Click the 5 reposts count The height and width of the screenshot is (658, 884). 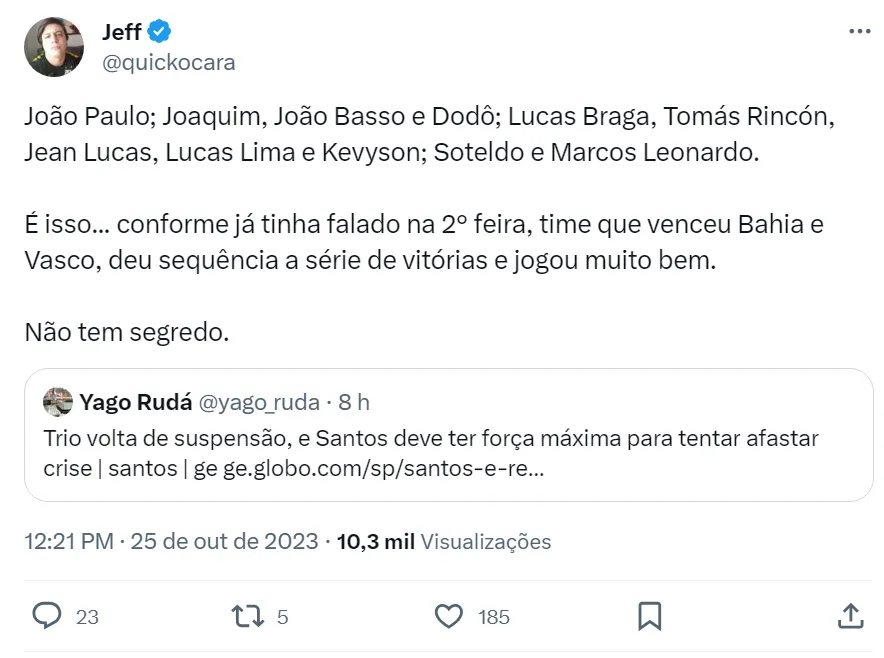point(282,617)
